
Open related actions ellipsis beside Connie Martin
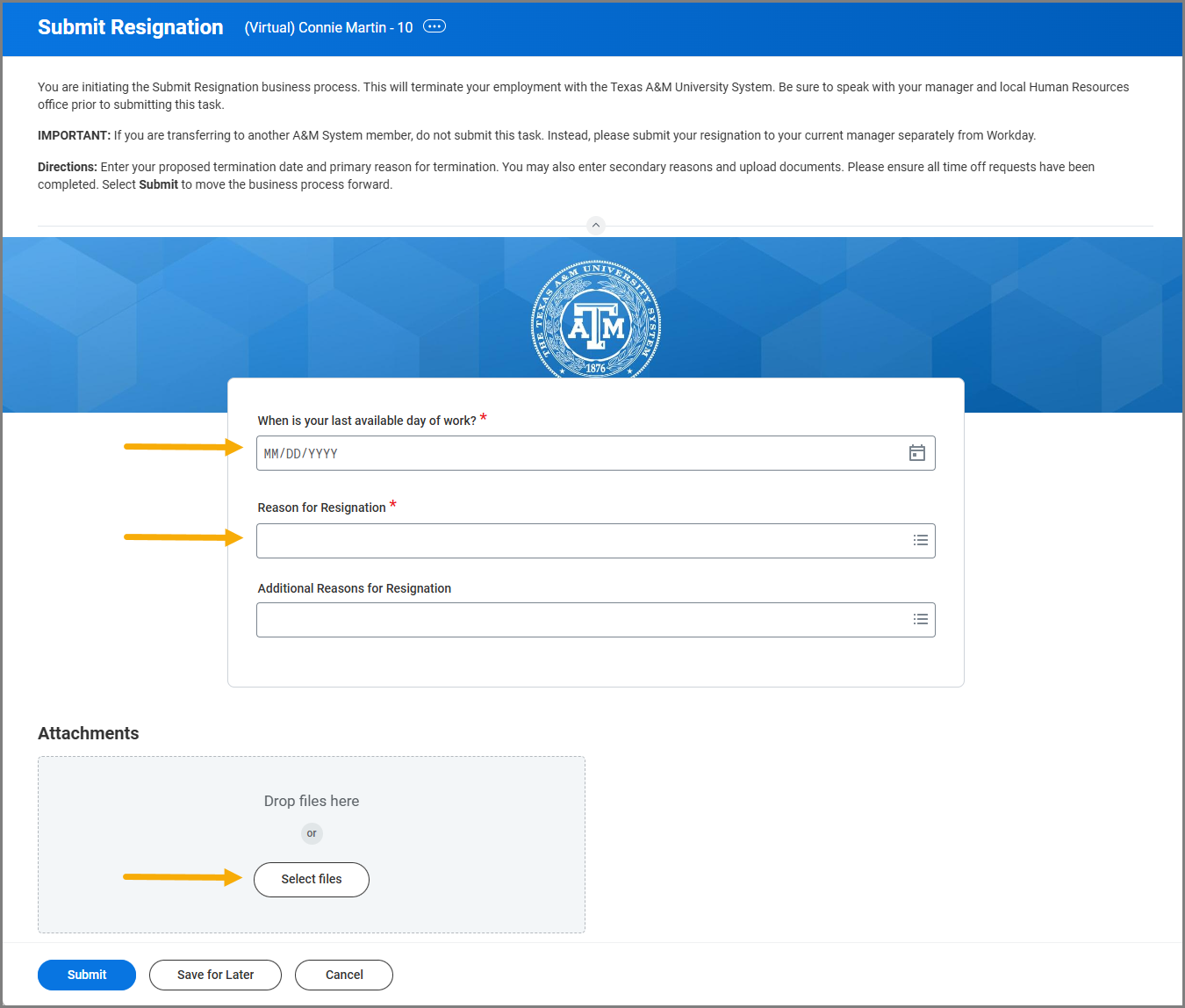click(x=434, y=26)
